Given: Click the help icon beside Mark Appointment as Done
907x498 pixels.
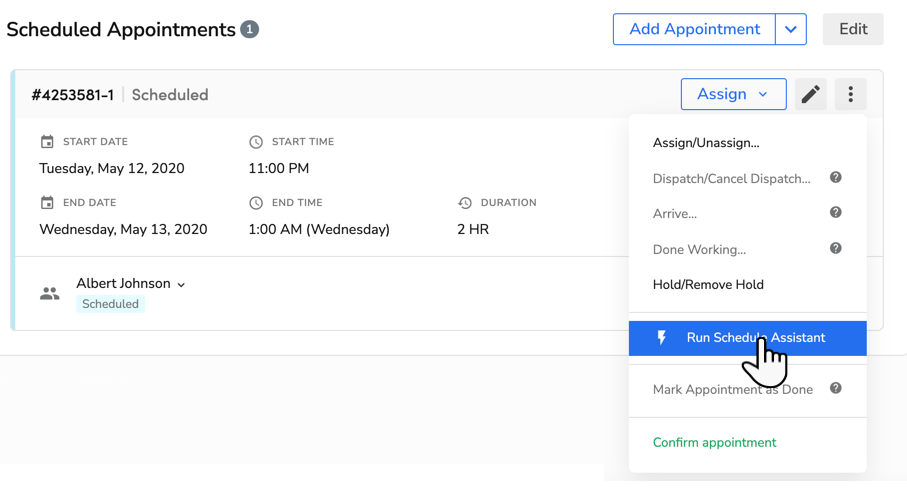Looking at the screenshot, I should (835, 388).
